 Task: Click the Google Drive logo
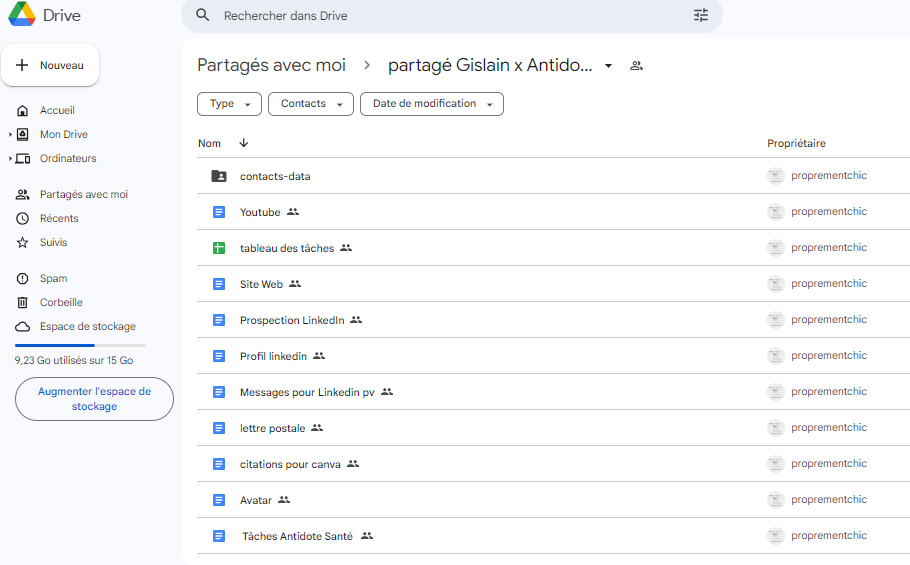click(22, 15)
